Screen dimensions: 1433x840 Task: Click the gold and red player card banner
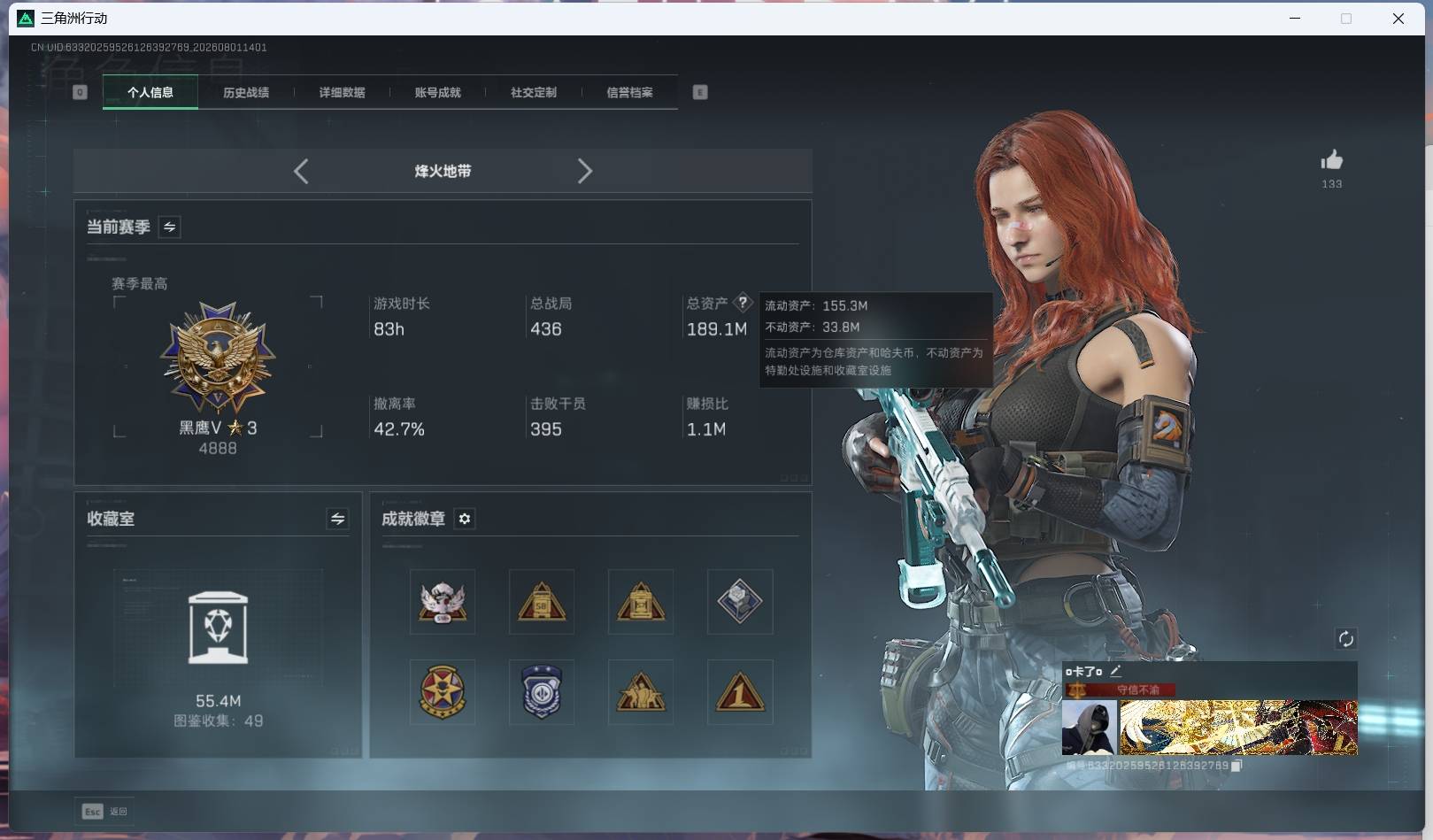point(1238,728)
